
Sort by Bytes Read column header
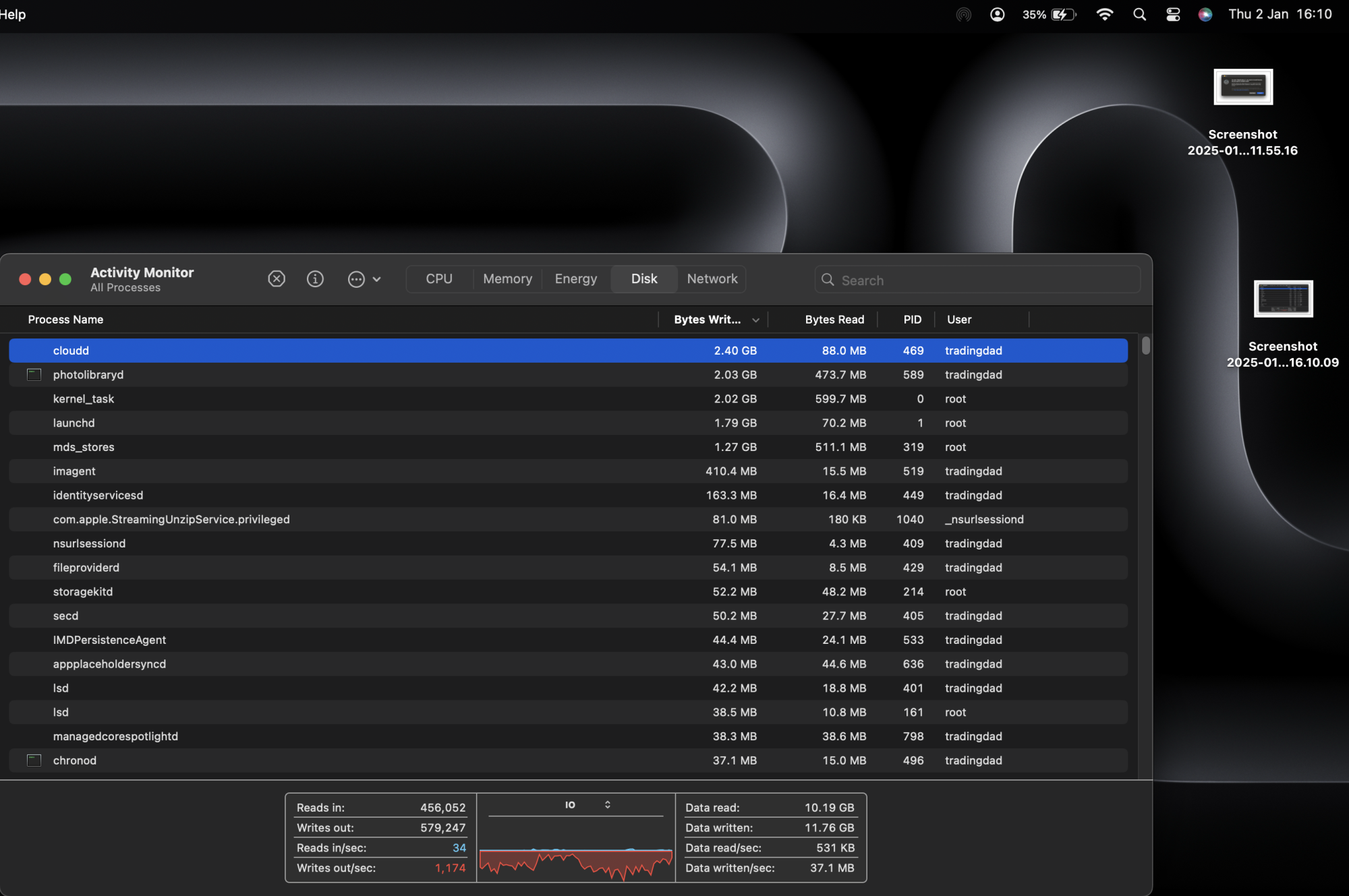tap(834, 320)
